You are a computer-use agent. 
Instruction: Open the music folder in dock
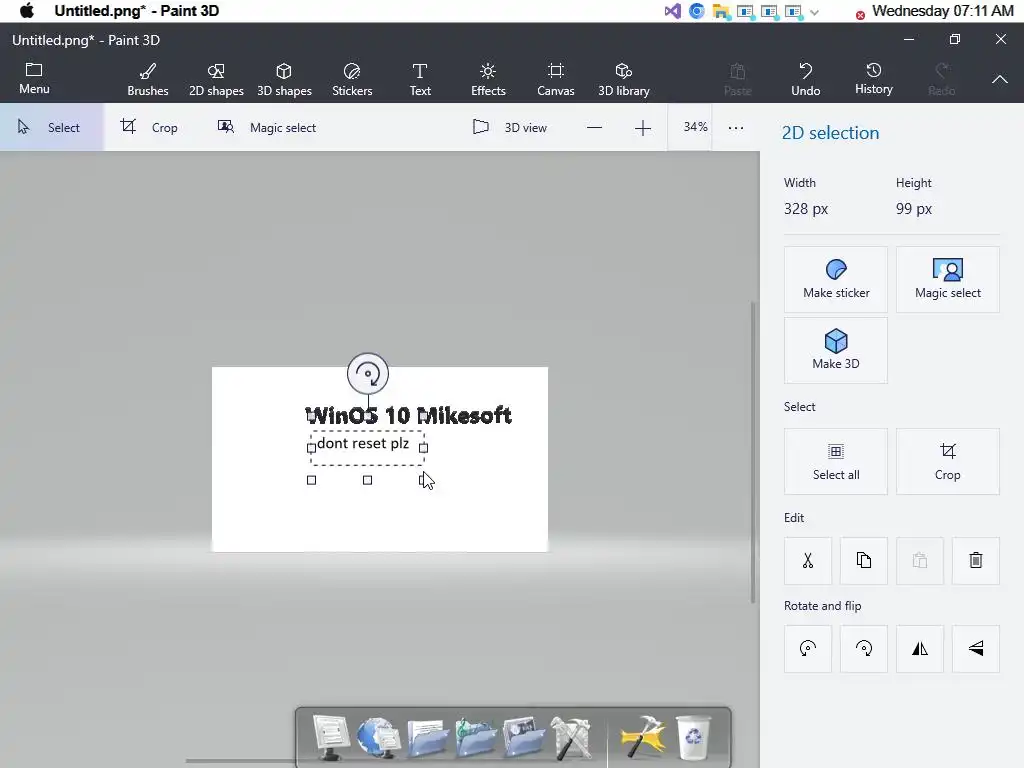click(x=475, y=738)
